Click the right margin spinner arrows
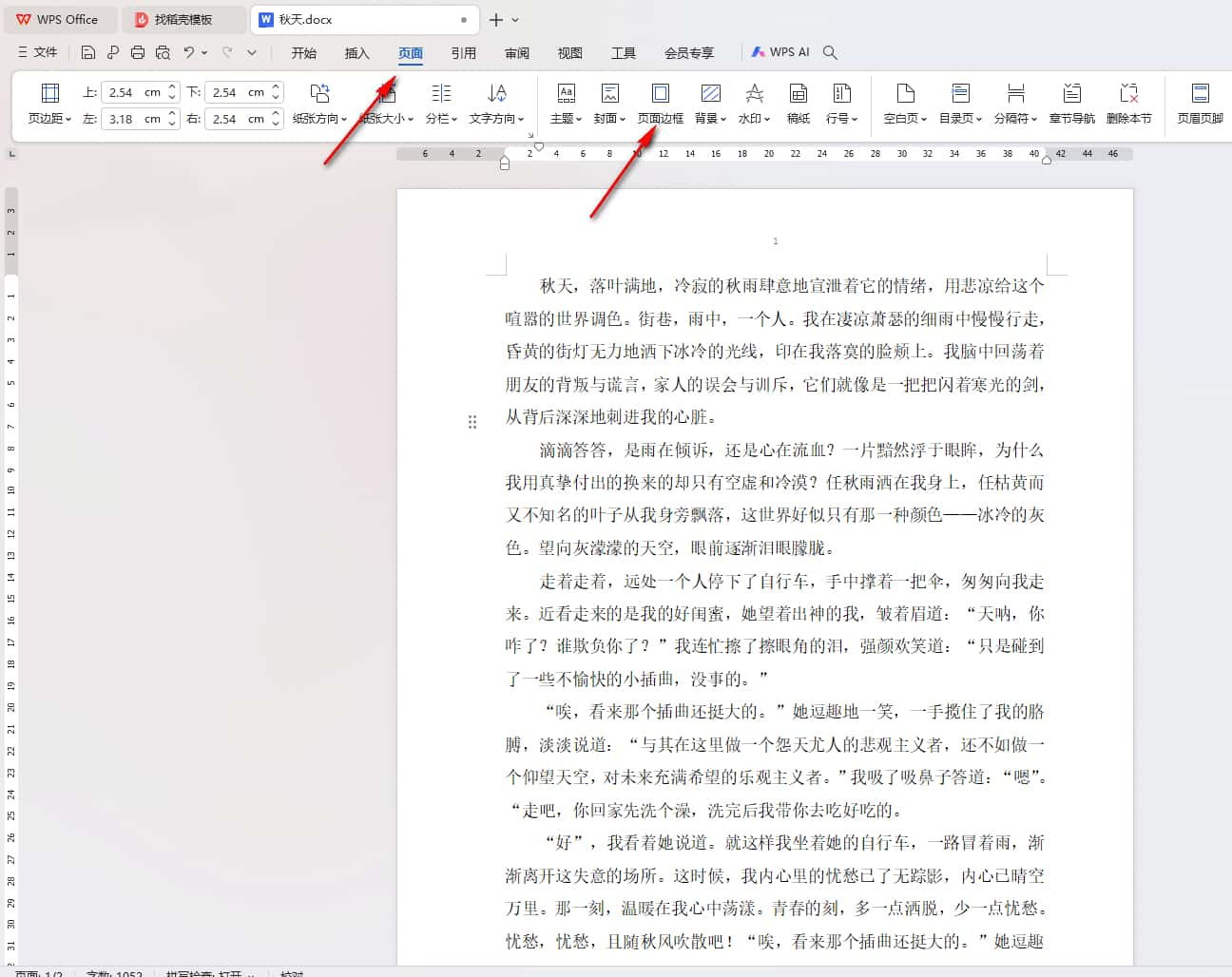Viewport: 1232px width, 977px height. pos(276,119)
